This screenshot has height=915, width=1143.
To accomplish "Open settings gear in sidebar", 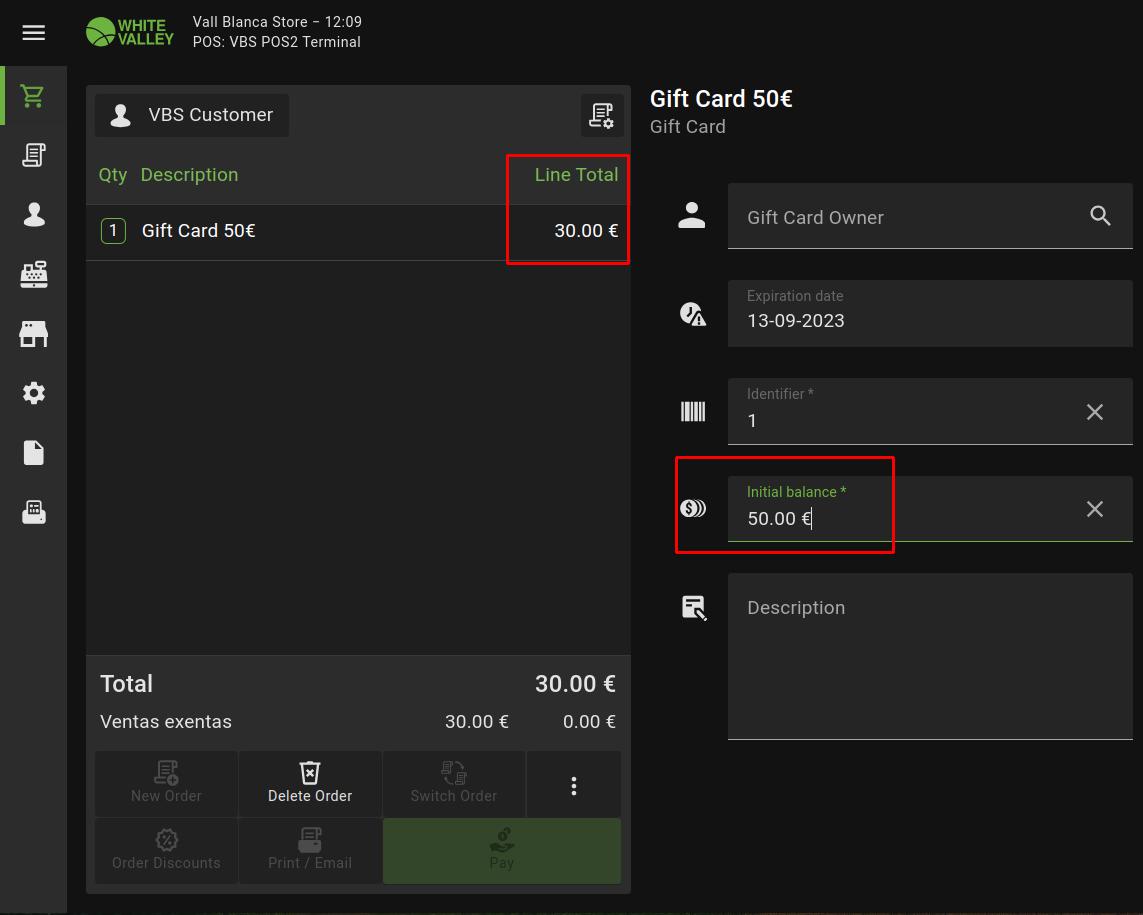I will point(33,393).
